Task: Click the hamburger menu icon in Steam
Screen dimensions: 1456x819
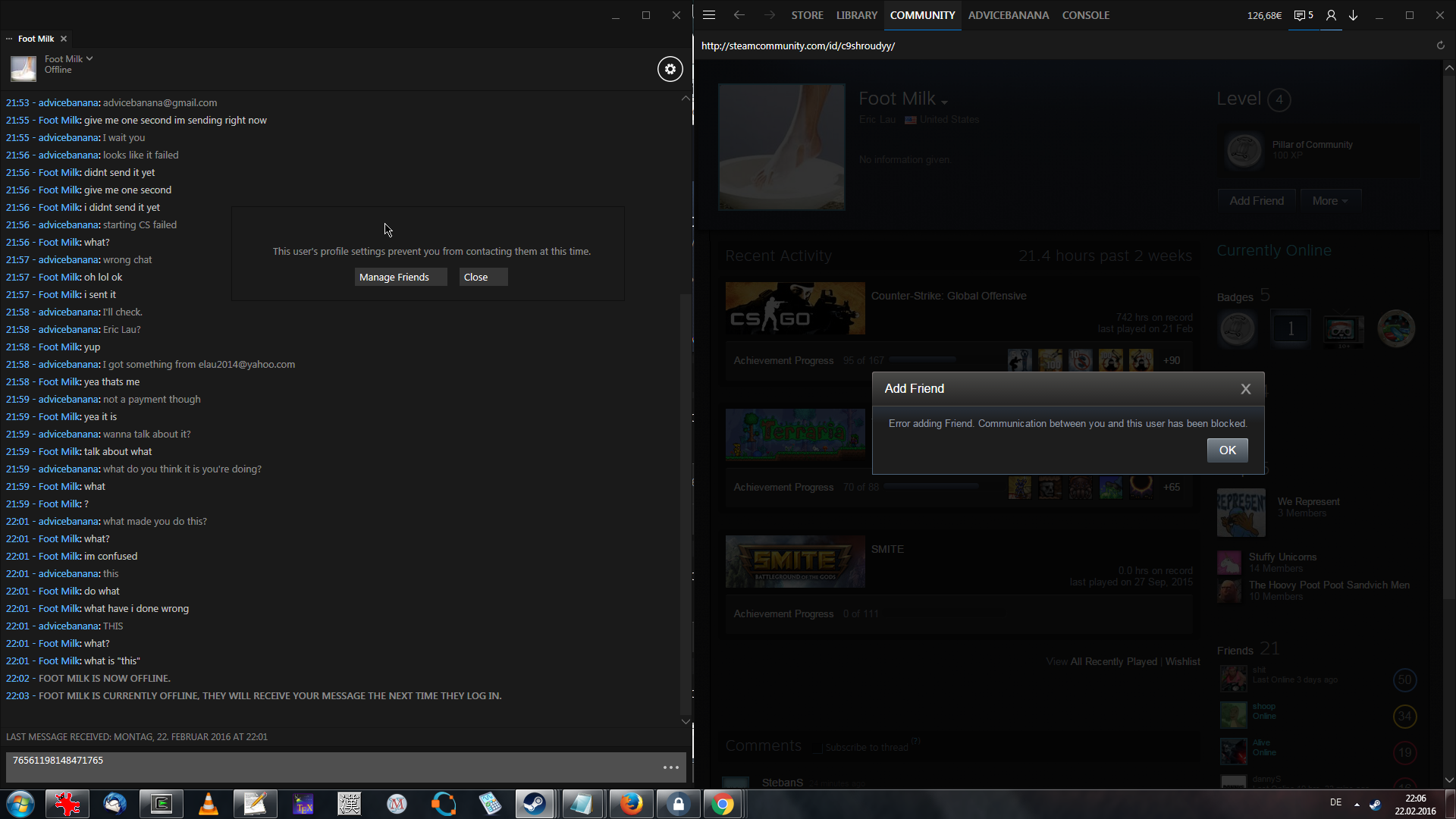Action: (x=709, y=15)
